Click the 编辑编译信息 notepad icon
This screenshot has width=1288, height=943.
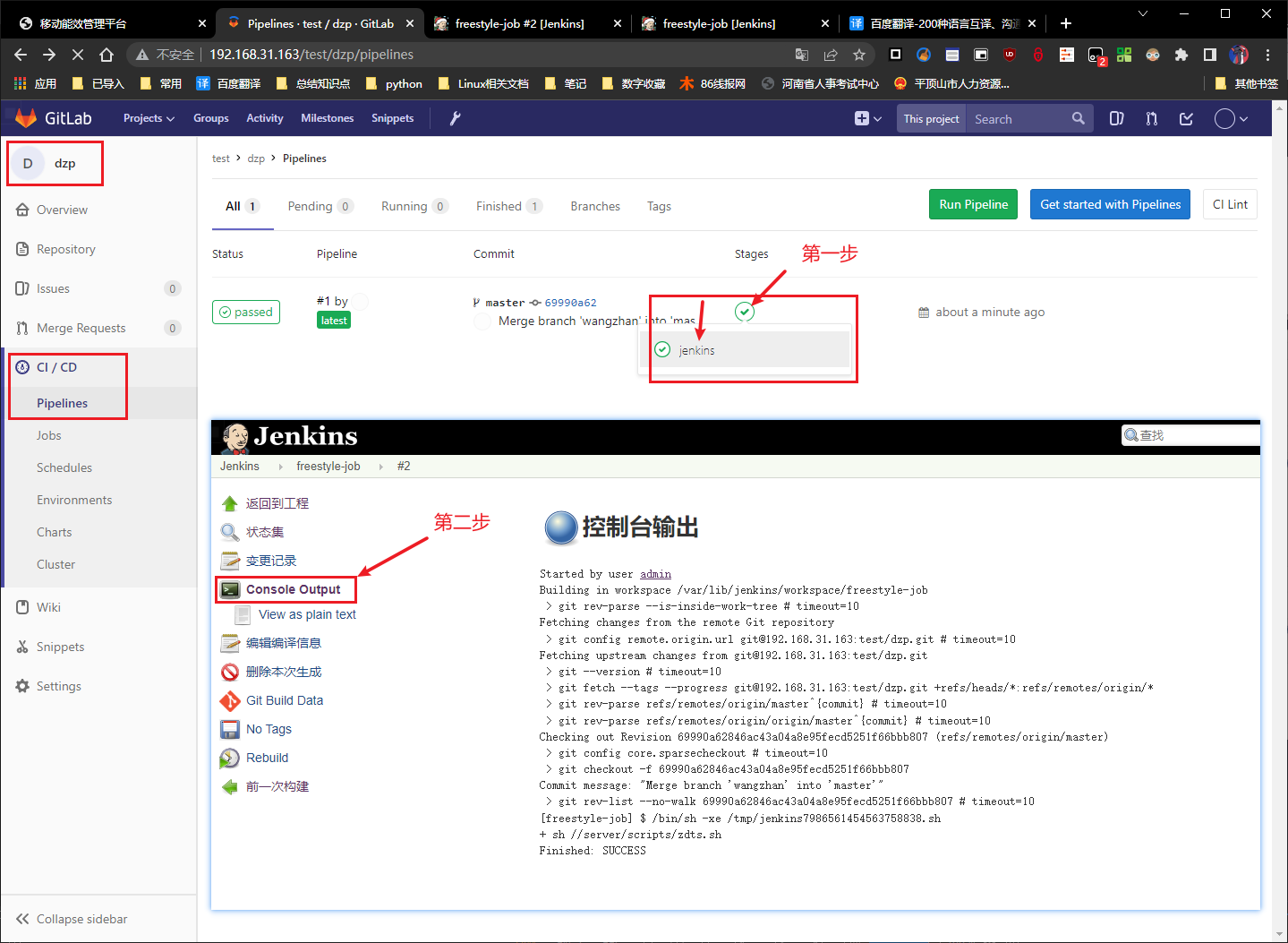point(230,643)
